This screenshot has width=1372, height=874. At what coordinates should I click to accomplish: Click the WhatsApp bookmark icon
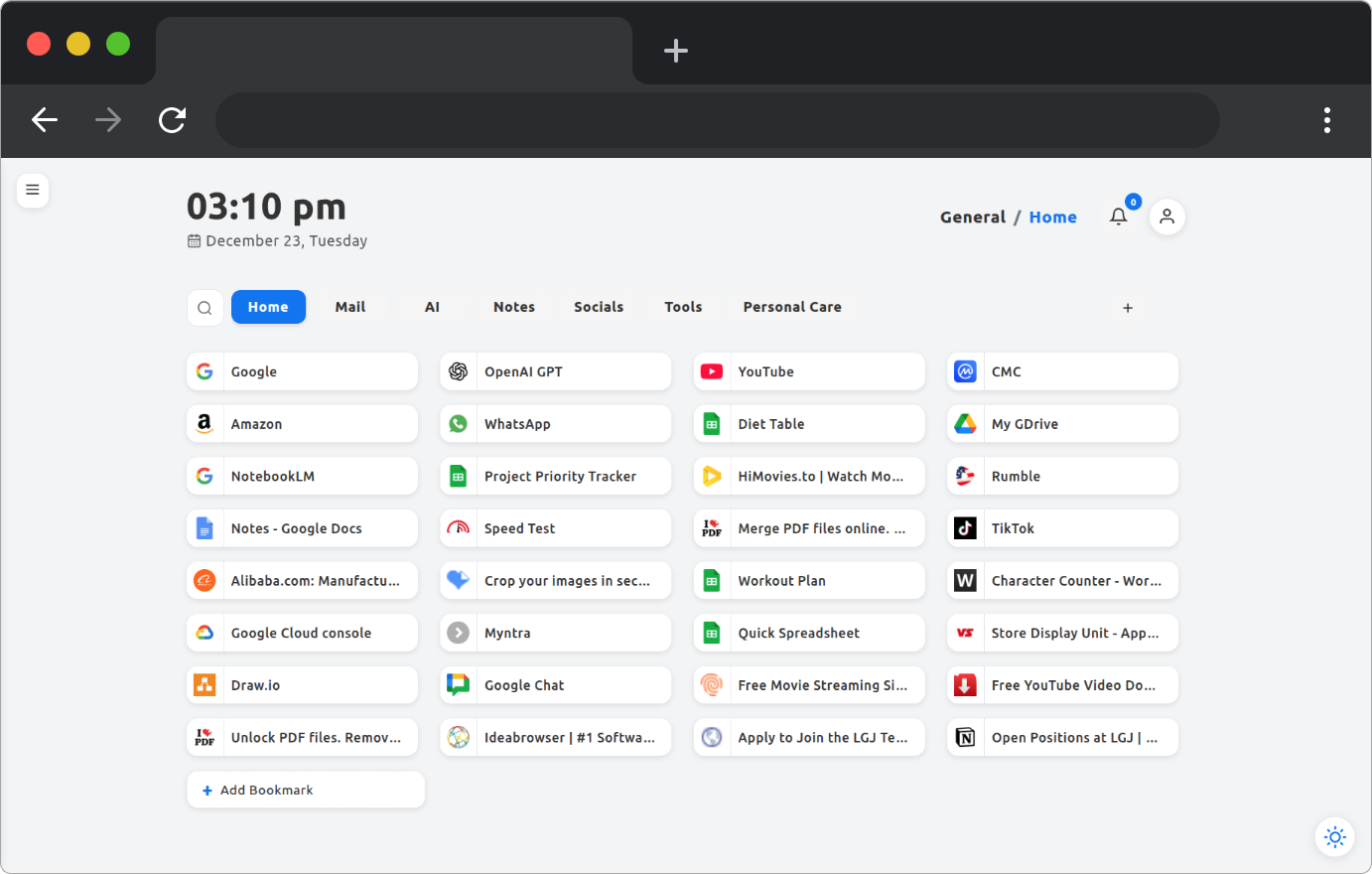click(x=458, y=424)
